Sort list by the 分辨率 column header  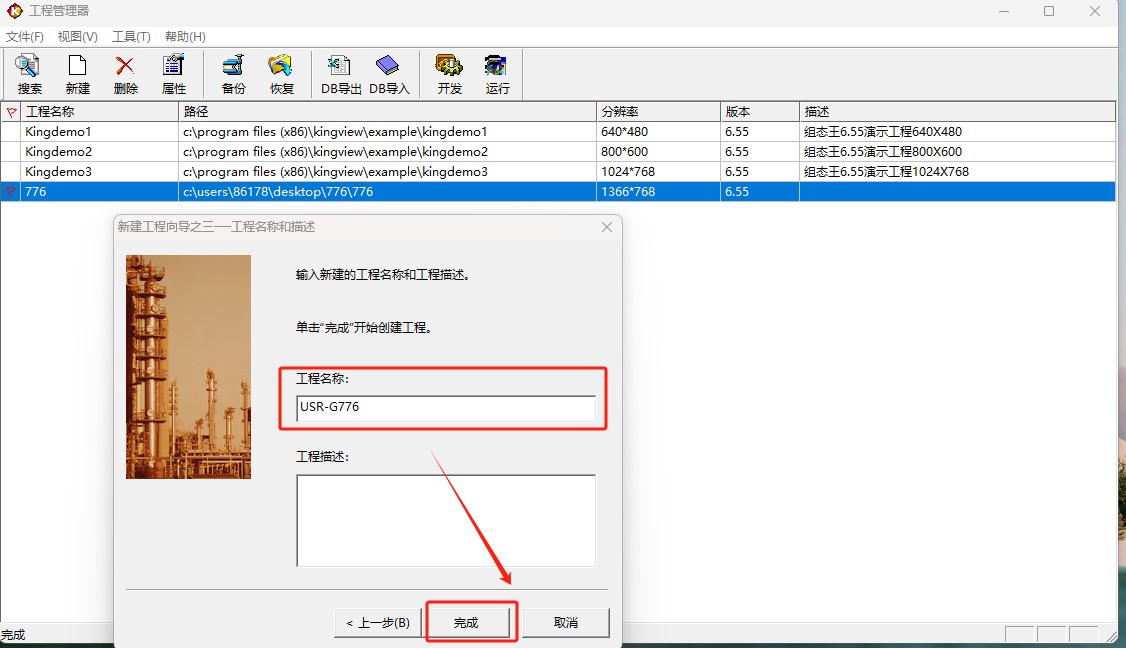[x=658, y=112]
